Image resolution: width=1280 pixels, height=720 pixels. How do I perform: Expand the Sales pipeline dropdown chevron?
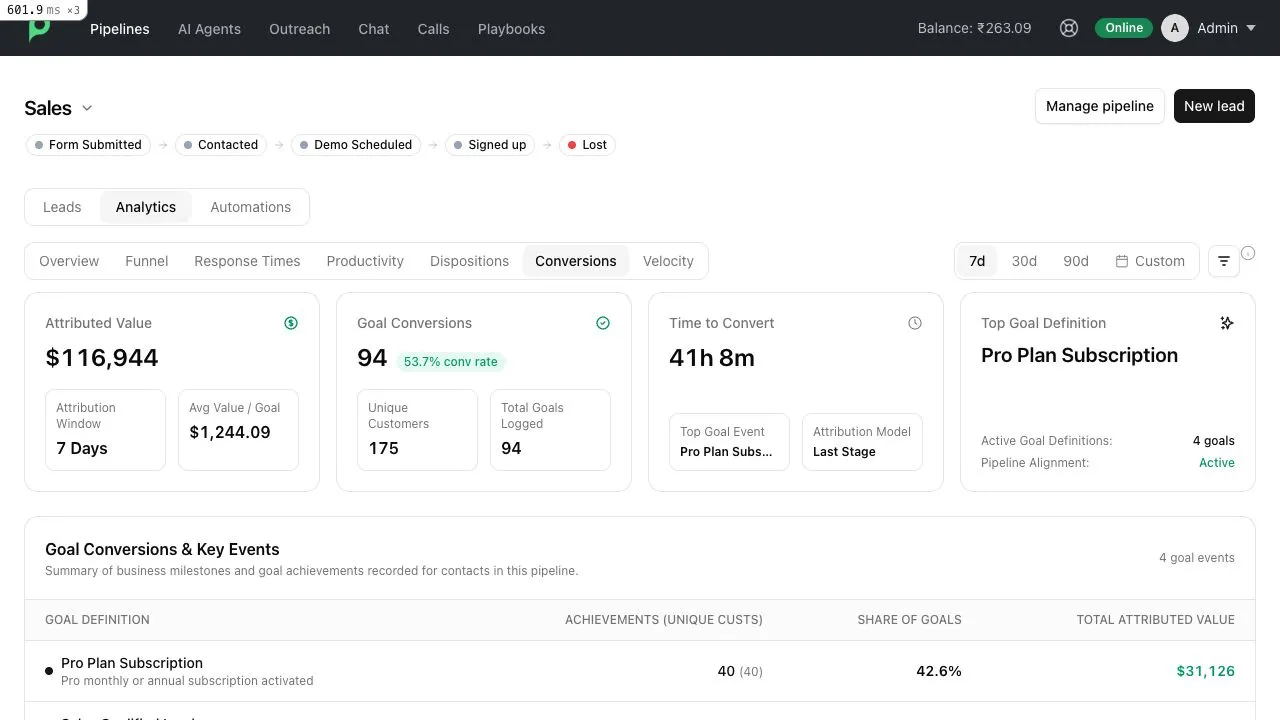click(x=87, y=108)
